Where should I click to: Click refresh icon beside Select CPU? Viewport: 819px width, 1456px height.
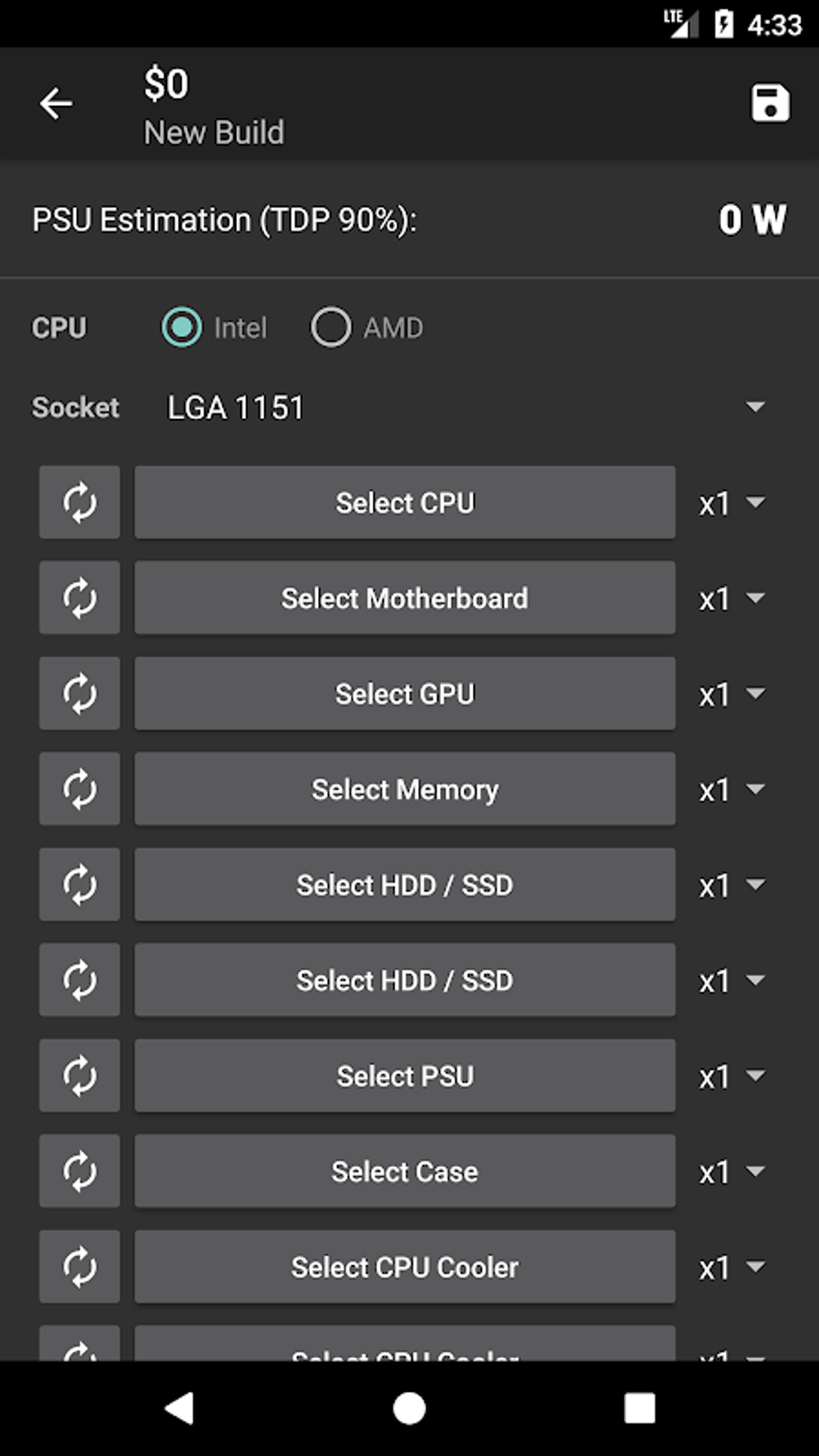[79, 503]
